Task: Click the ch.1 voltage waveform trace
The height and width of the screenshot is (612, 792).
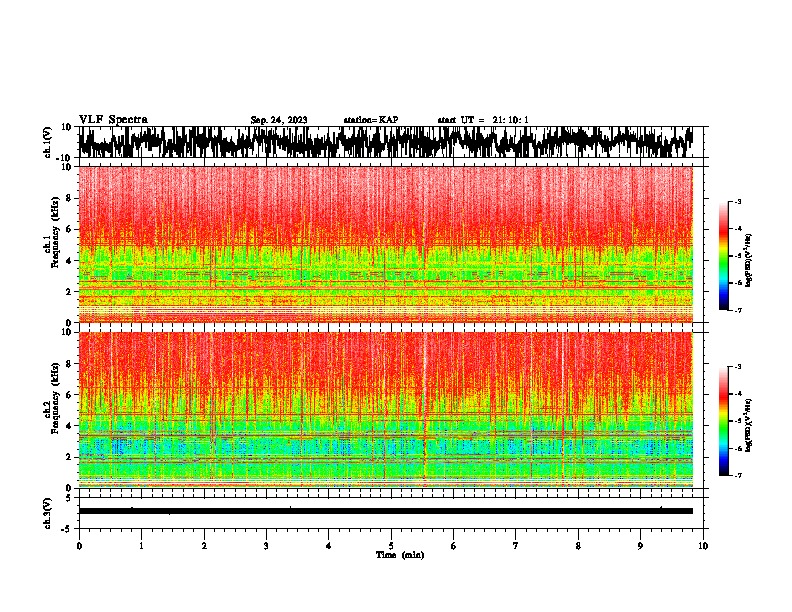Action: point(385,142)
